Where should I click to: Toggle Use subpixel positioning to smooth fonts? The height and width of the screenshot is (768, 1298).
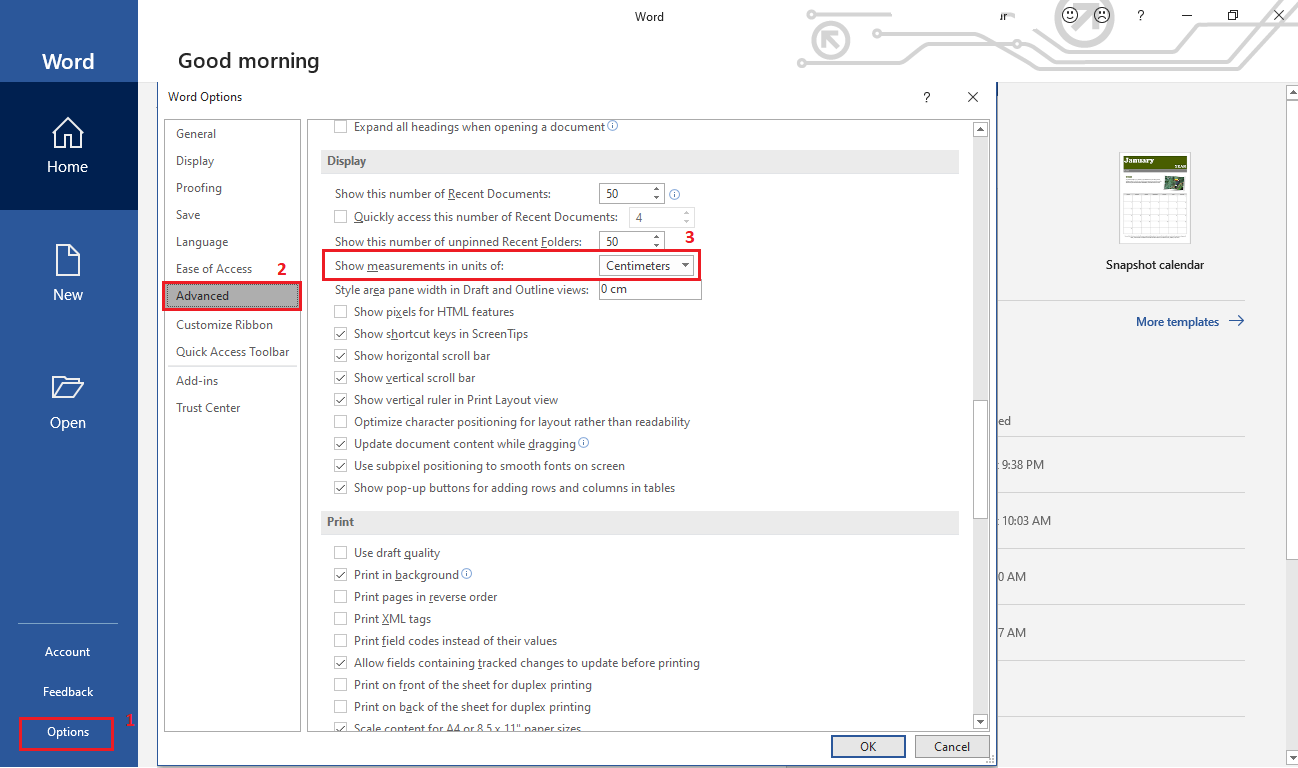(340, 466)
